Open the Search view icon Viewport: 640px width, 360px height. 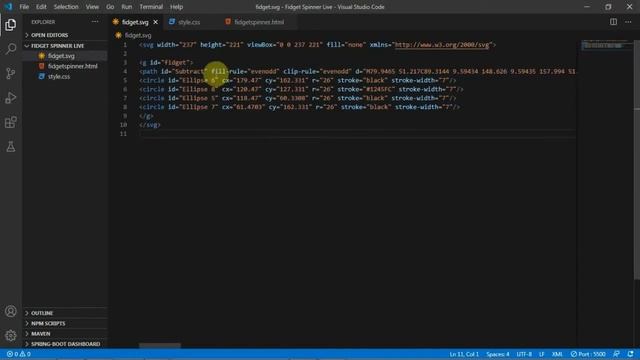click(11, 49)
